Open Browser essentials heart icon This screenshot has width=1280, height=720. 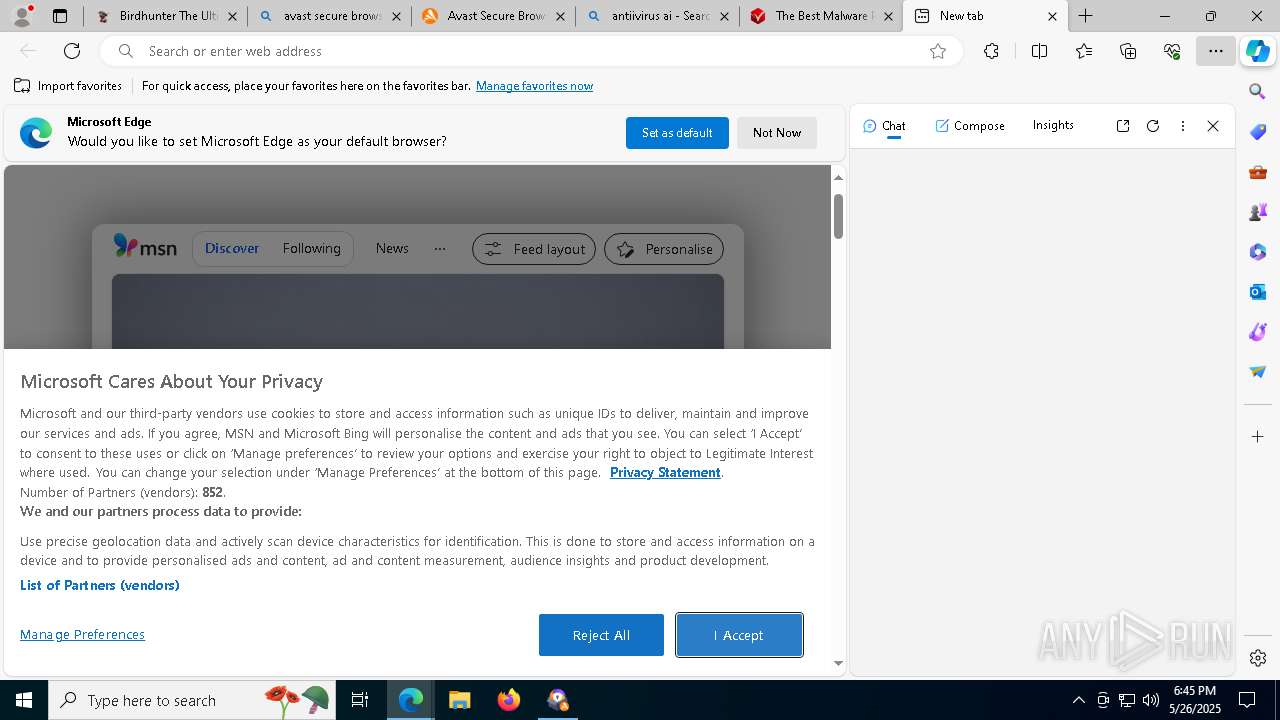click(1172, 51)
